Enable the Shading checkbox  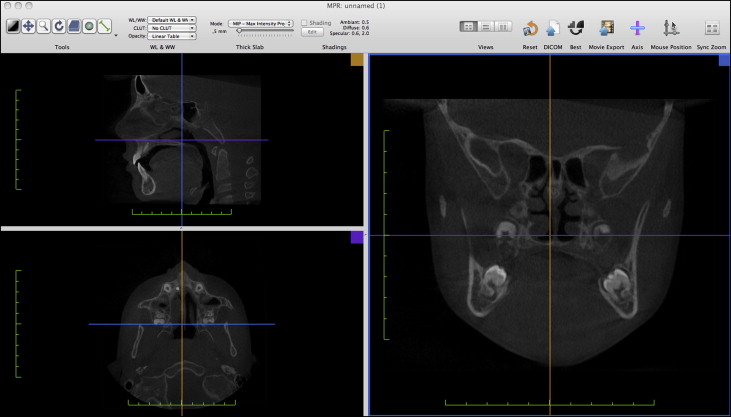coord(305,21)
